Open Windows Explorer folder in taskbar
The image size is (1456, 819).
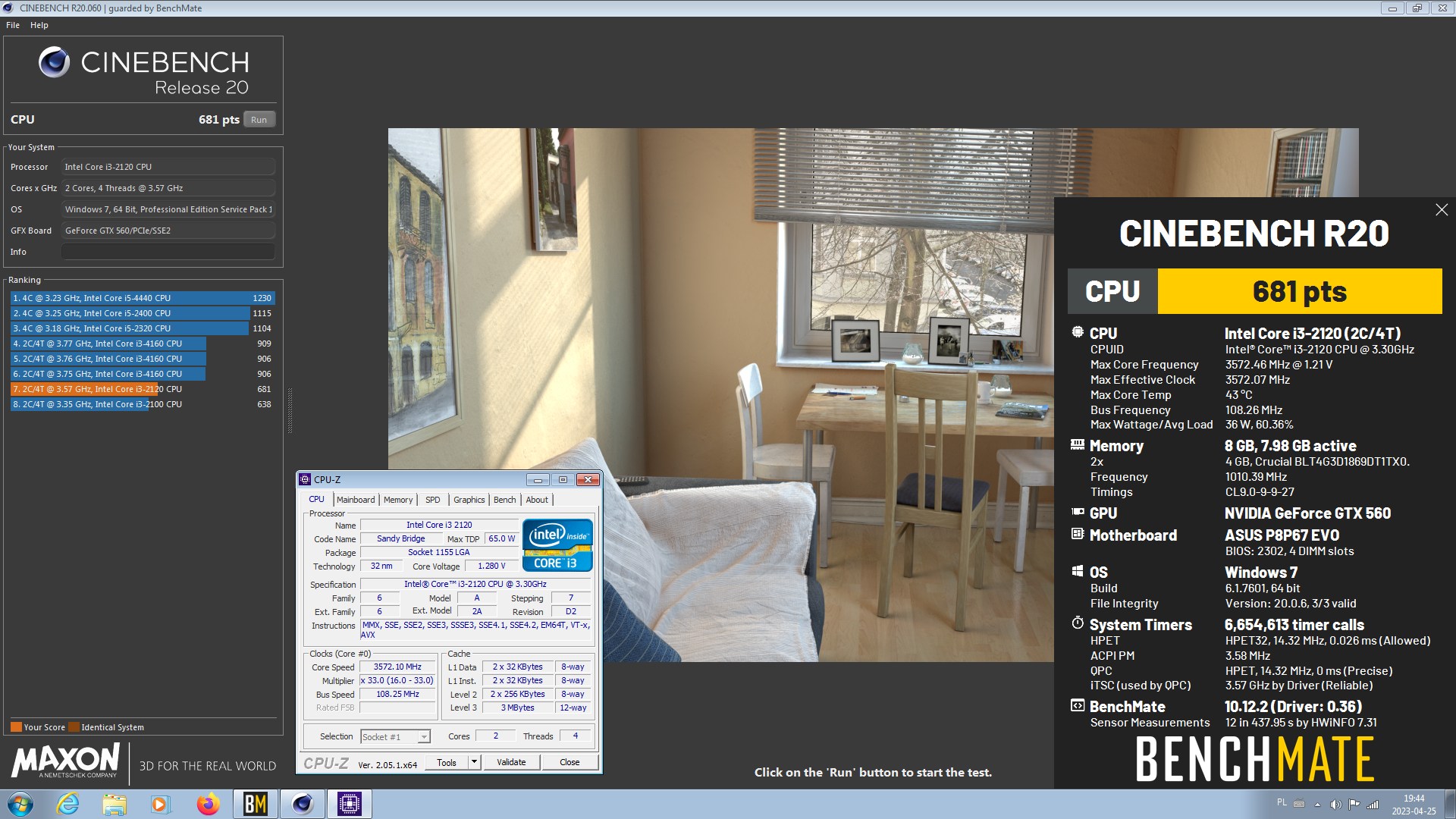pyautogui.click(x=115, y=804)
